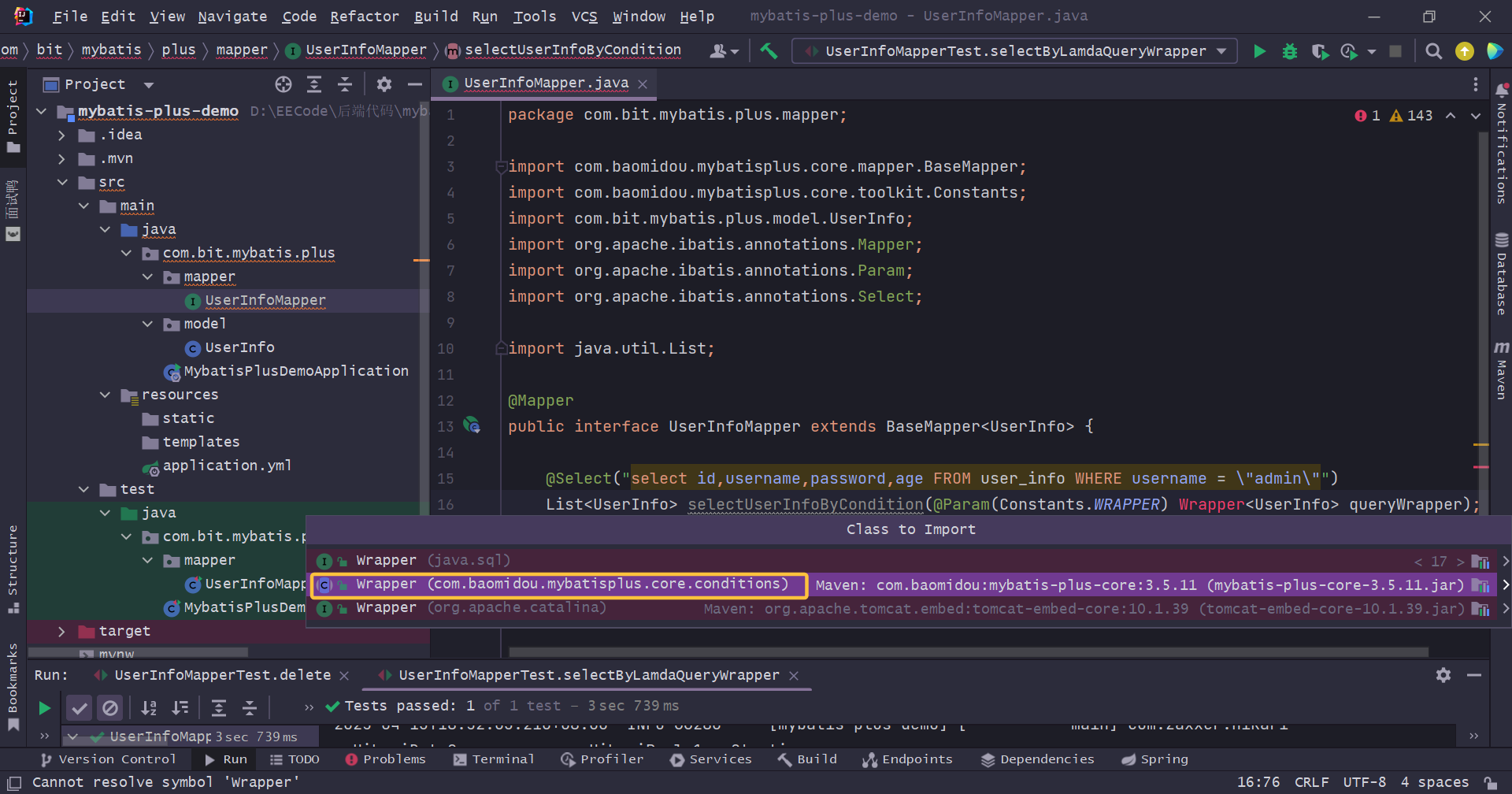Viewport: 1512px width, 794px height.
Task: Open Project panel options gear
Action: pos(384,84)
